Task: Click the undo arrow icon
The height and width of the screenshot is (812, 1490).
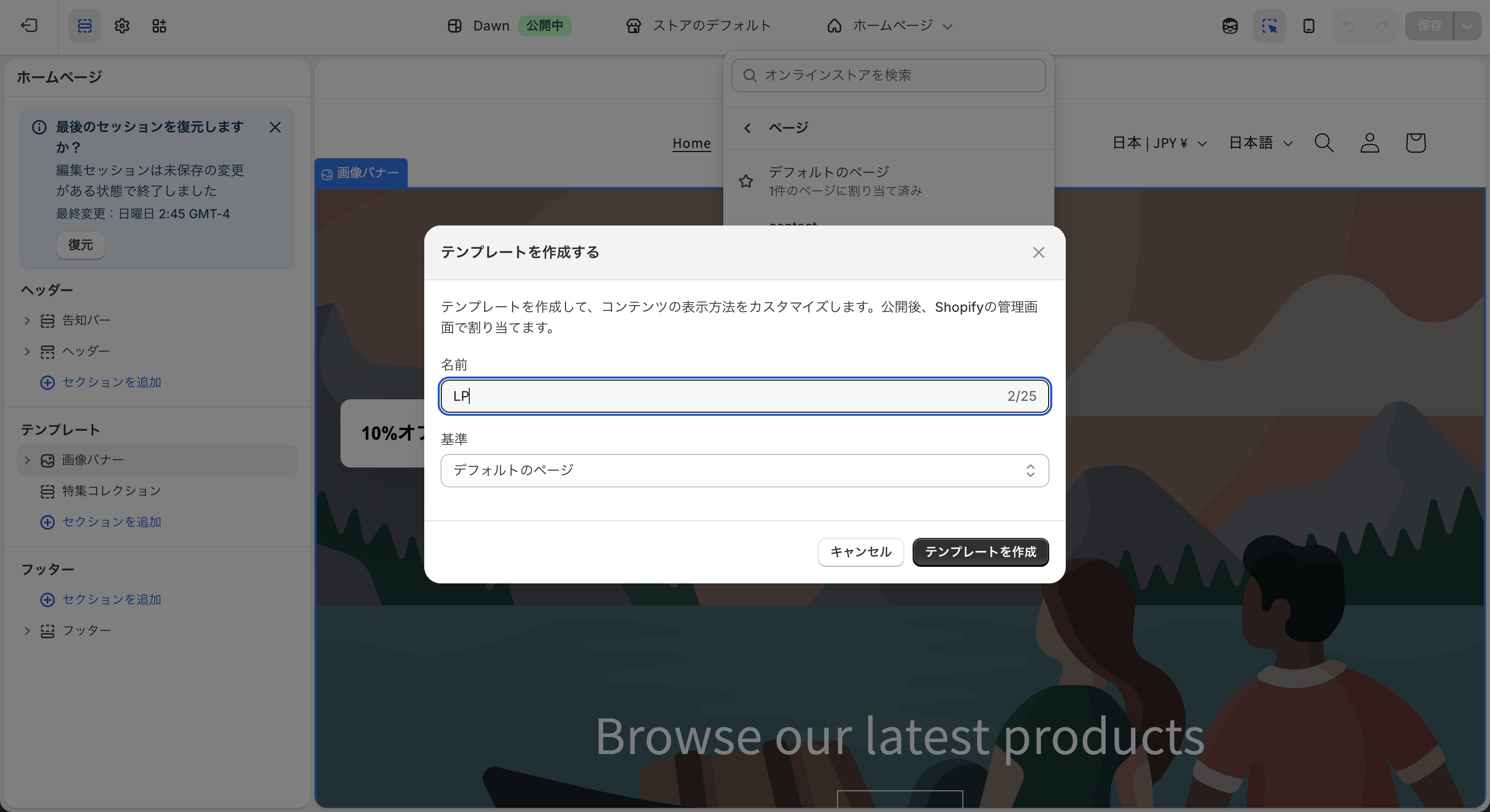Action: [1348, 25]
